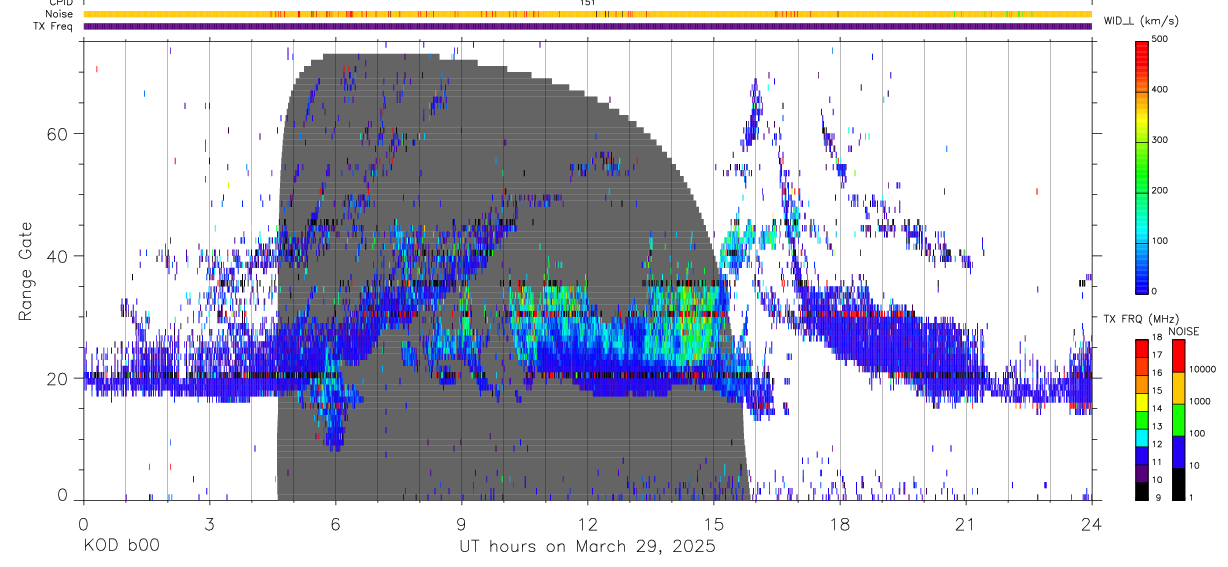Click the '100' tick on width colorbar

pos(1160,241)
